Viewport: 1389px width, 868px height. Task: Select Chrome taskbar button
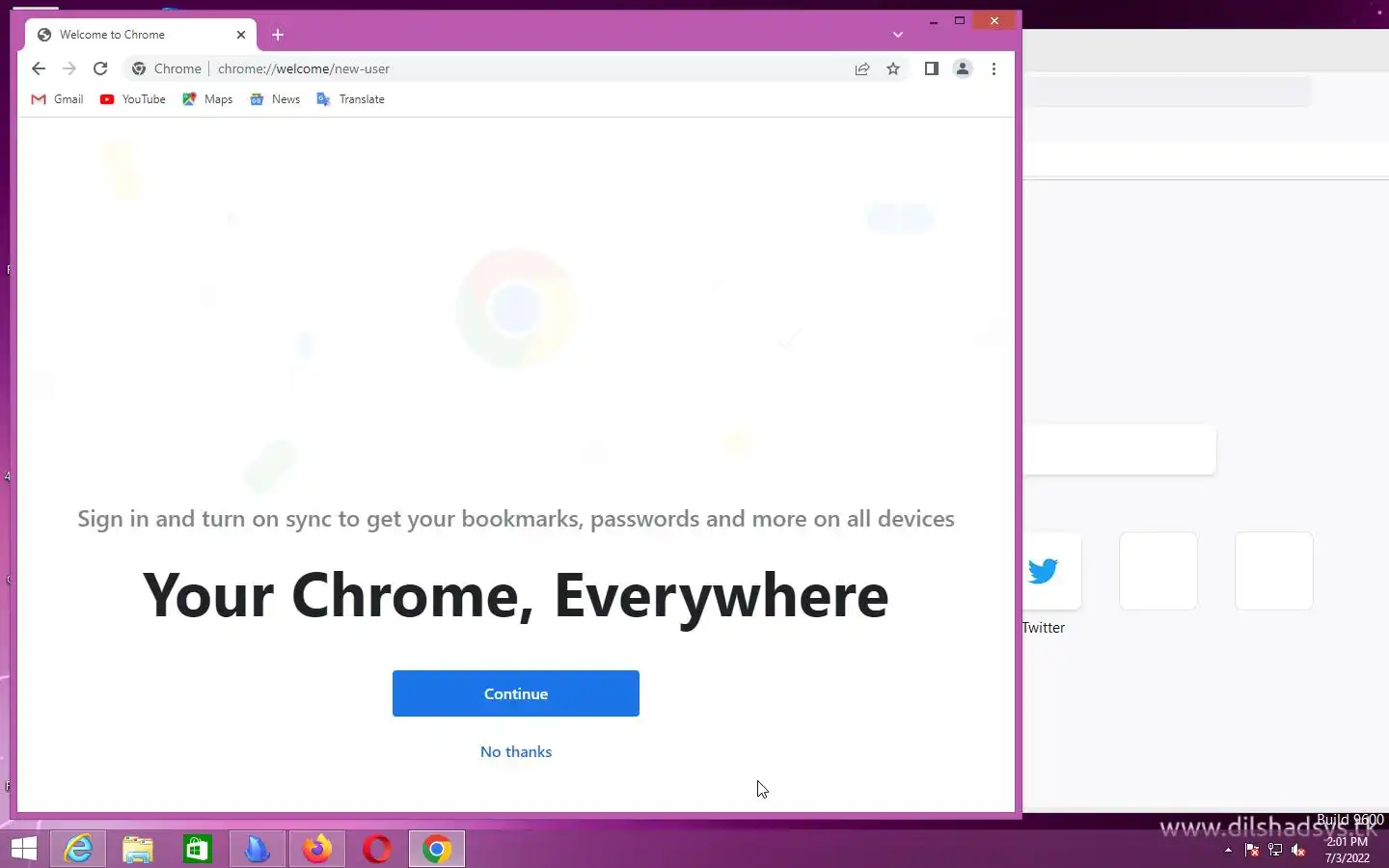437,849
